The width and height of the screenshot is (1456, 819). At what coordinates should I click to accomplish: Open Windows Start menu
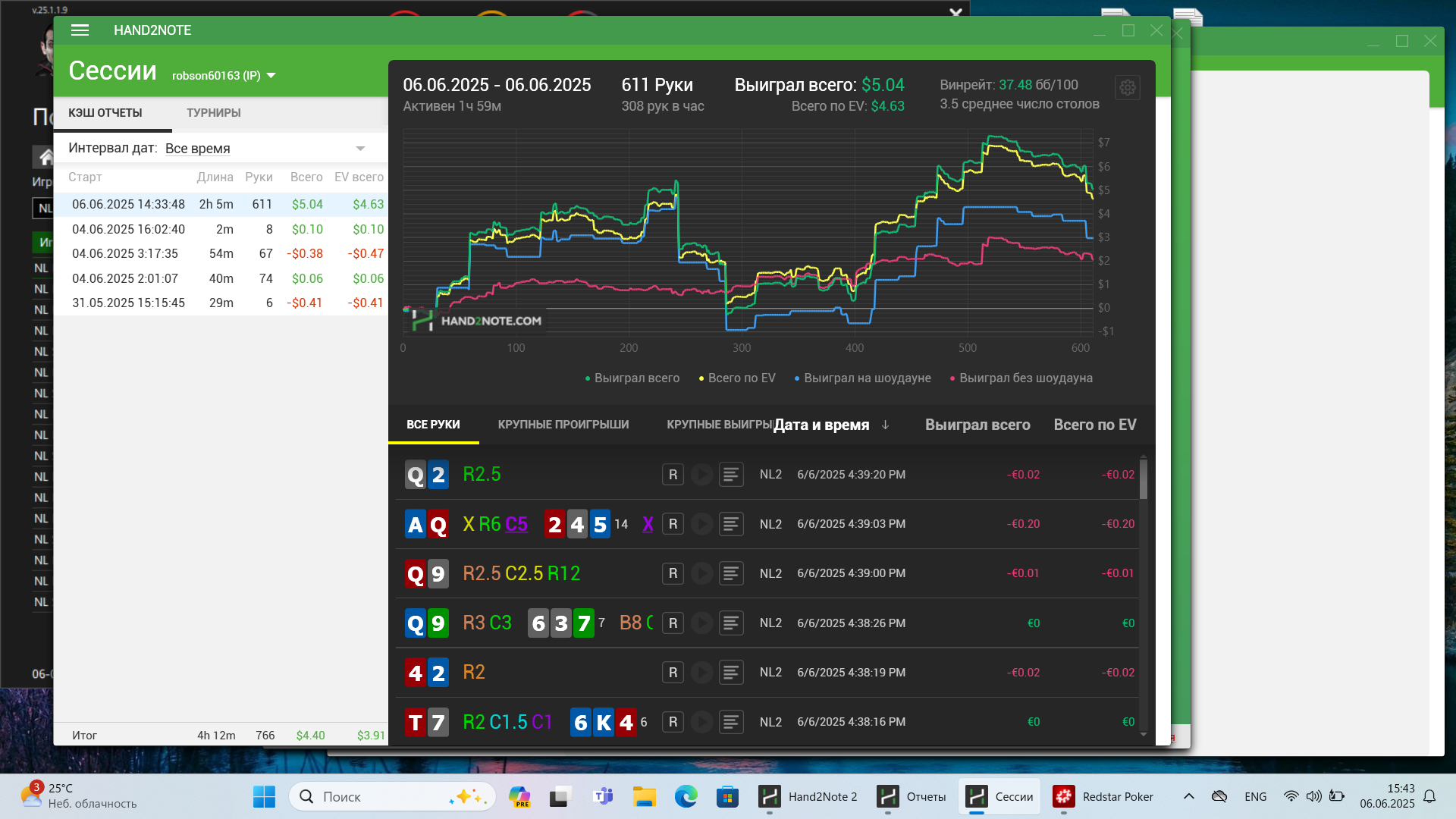(x=264, y=796)
